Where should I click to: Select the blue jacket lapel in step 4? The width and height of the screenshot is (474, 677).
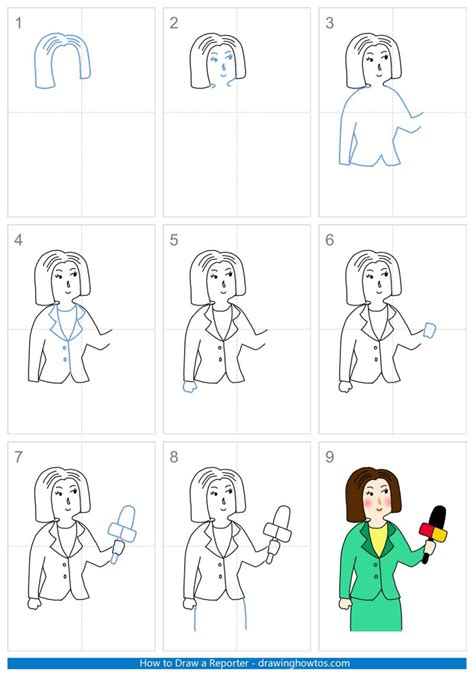(x=67, y=322)
